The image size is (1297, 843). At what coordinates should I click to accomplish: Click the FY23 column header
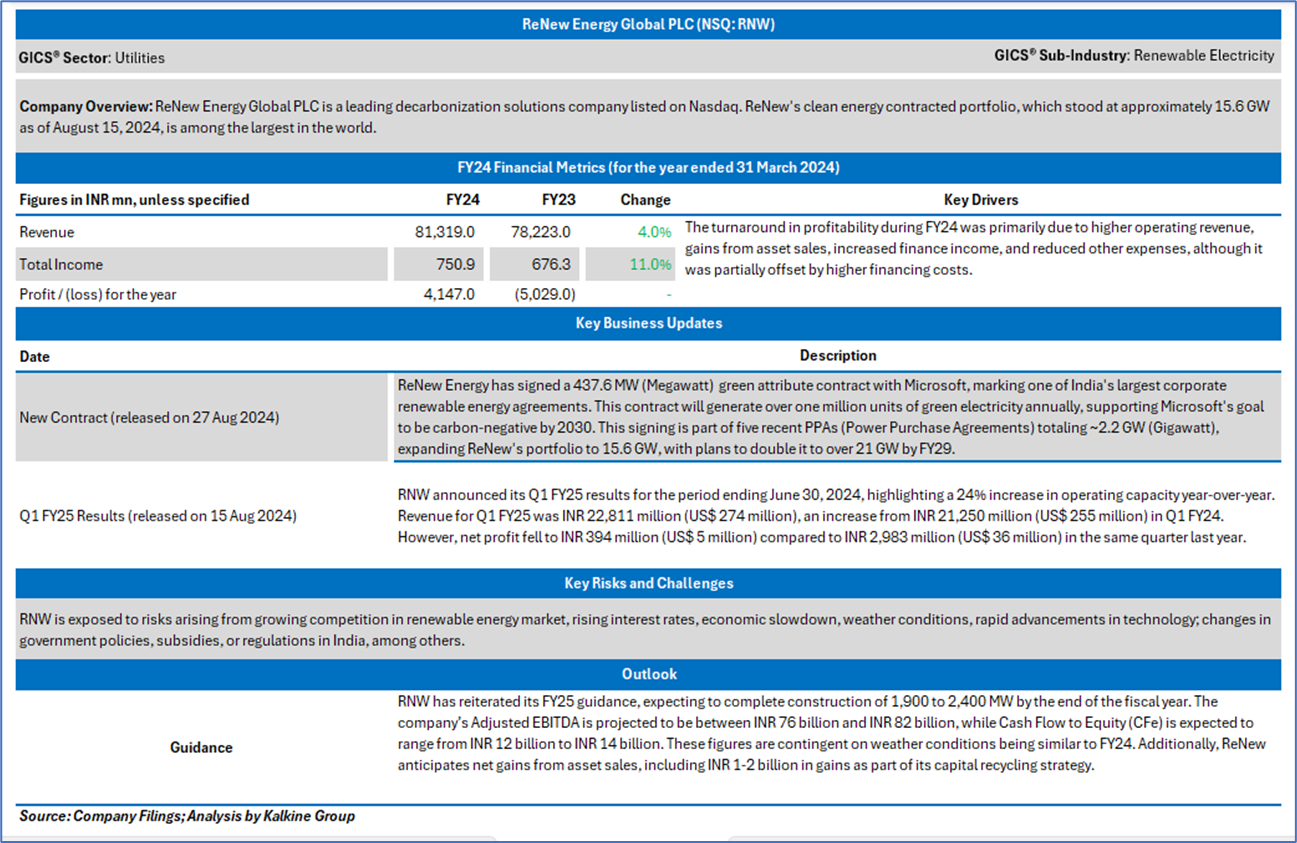pyautogui.click(x=558, y=200)
